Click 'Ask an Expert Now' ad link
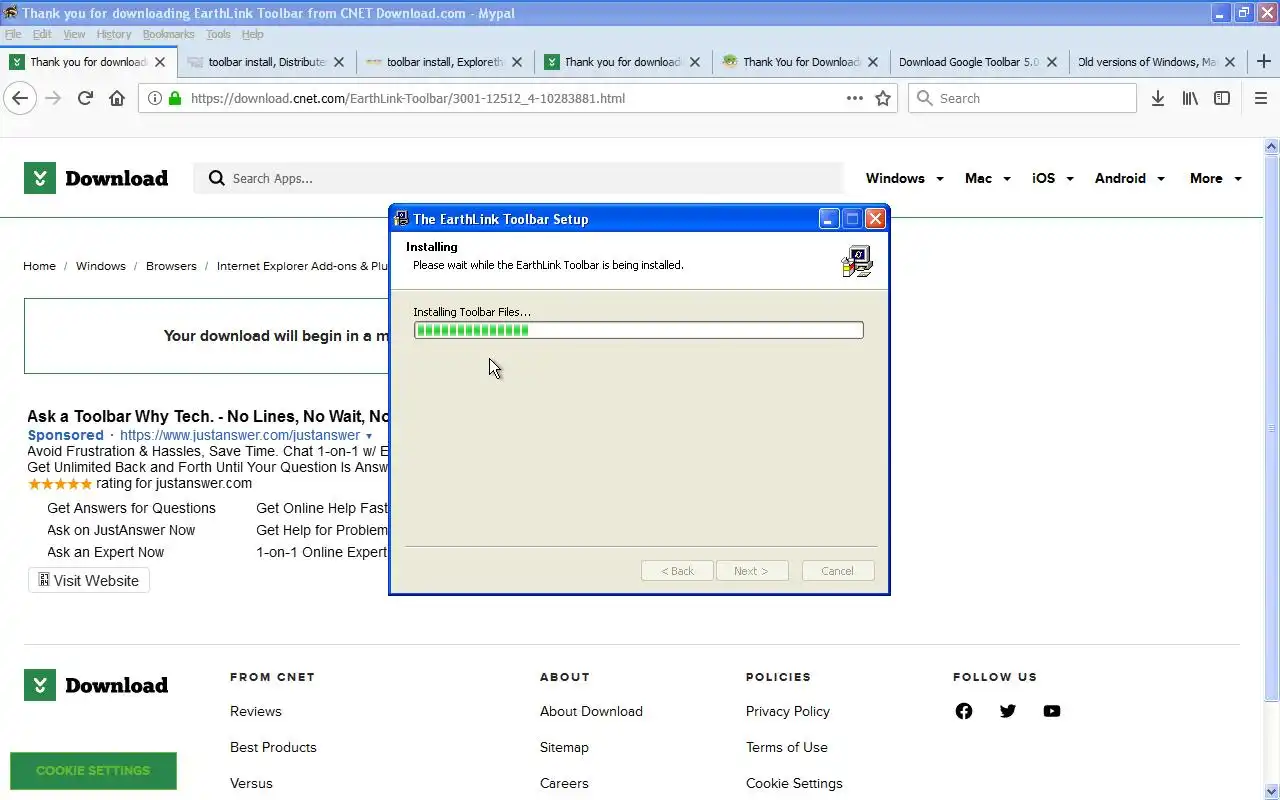This screenshot has height=800, width=1280. (106, 552)
